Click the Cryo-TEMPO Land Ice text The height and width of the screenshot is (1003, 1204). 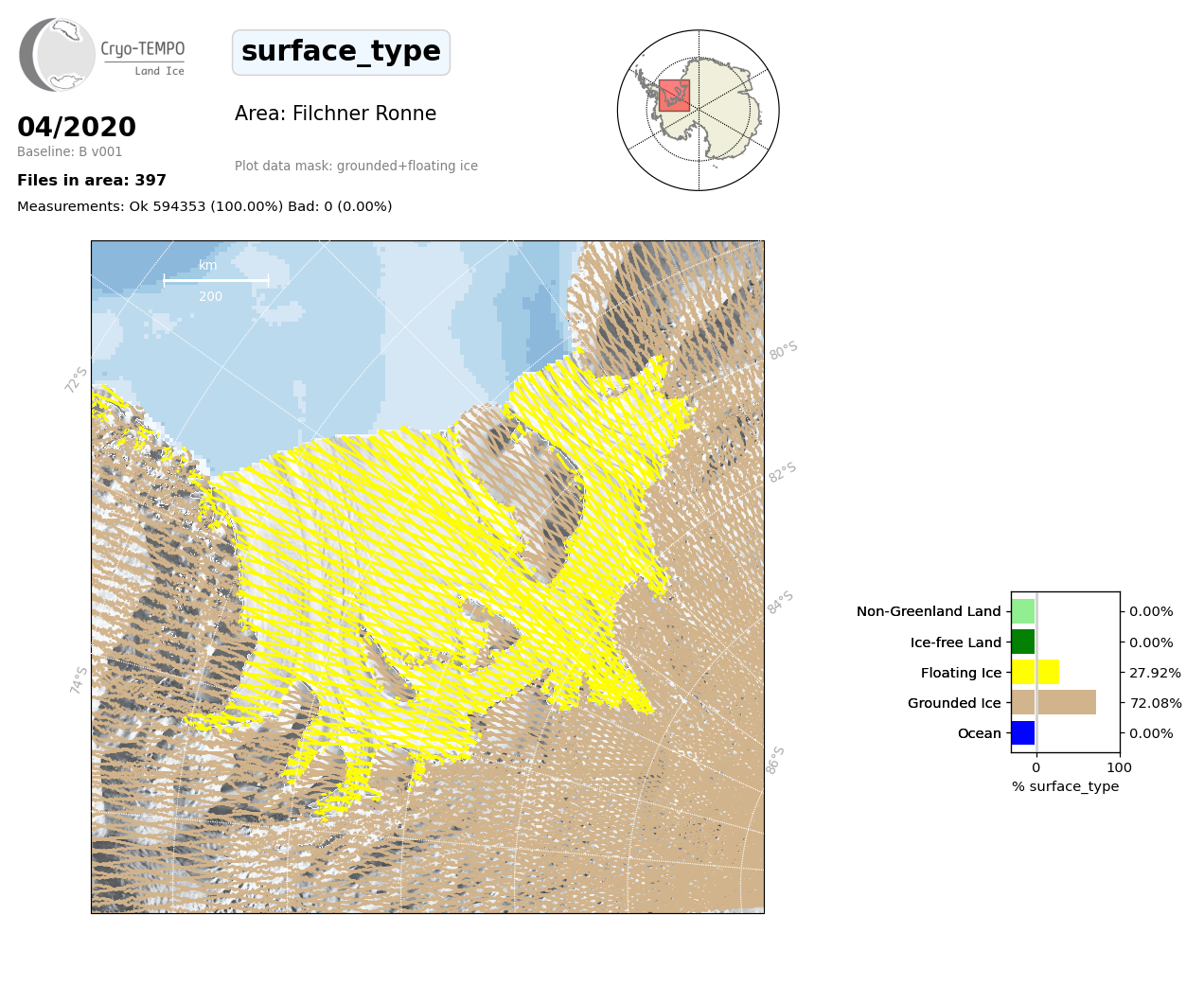143,57
